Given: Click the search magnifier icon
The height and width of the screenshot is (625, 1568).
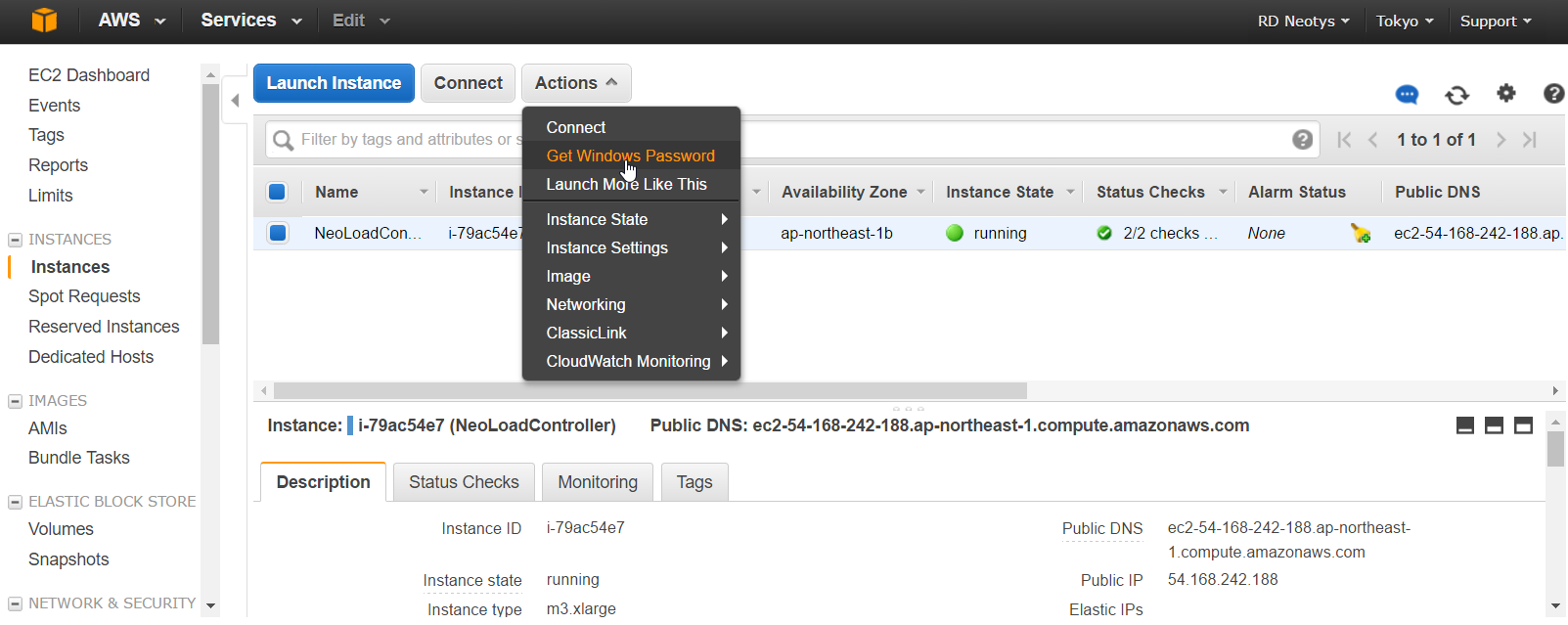Looking at the screenshot, I should 283,140.
